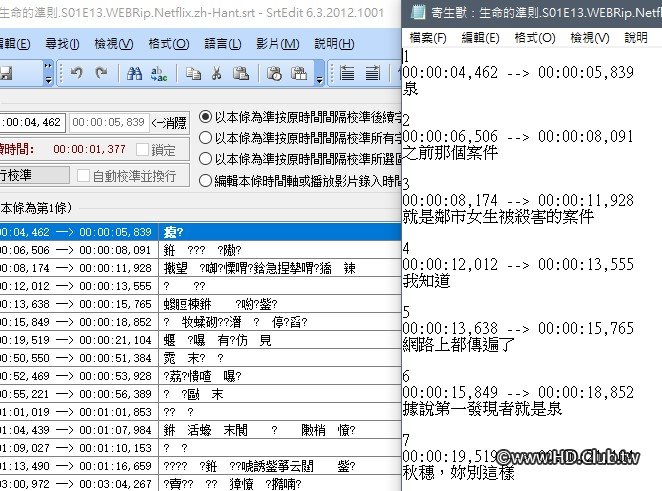Open SrtEdit 說明(H) menu
Viewport: 662px width, 491px height.
pos(334,43)
